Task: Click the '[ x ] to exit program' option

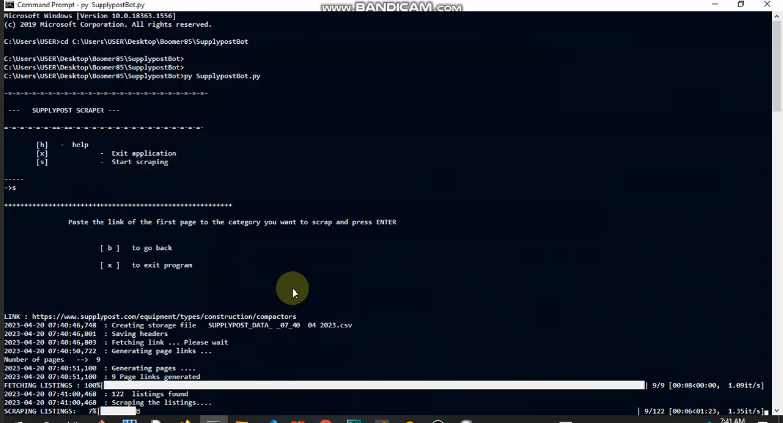Action: pyautogui.click(x=146, y=265)
